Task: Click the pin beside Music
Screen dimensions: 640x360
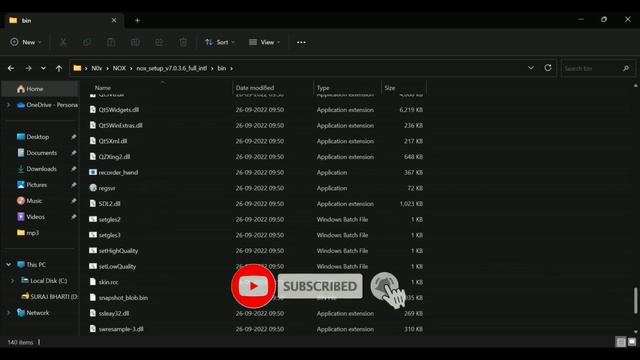Action: coord(73,200)
